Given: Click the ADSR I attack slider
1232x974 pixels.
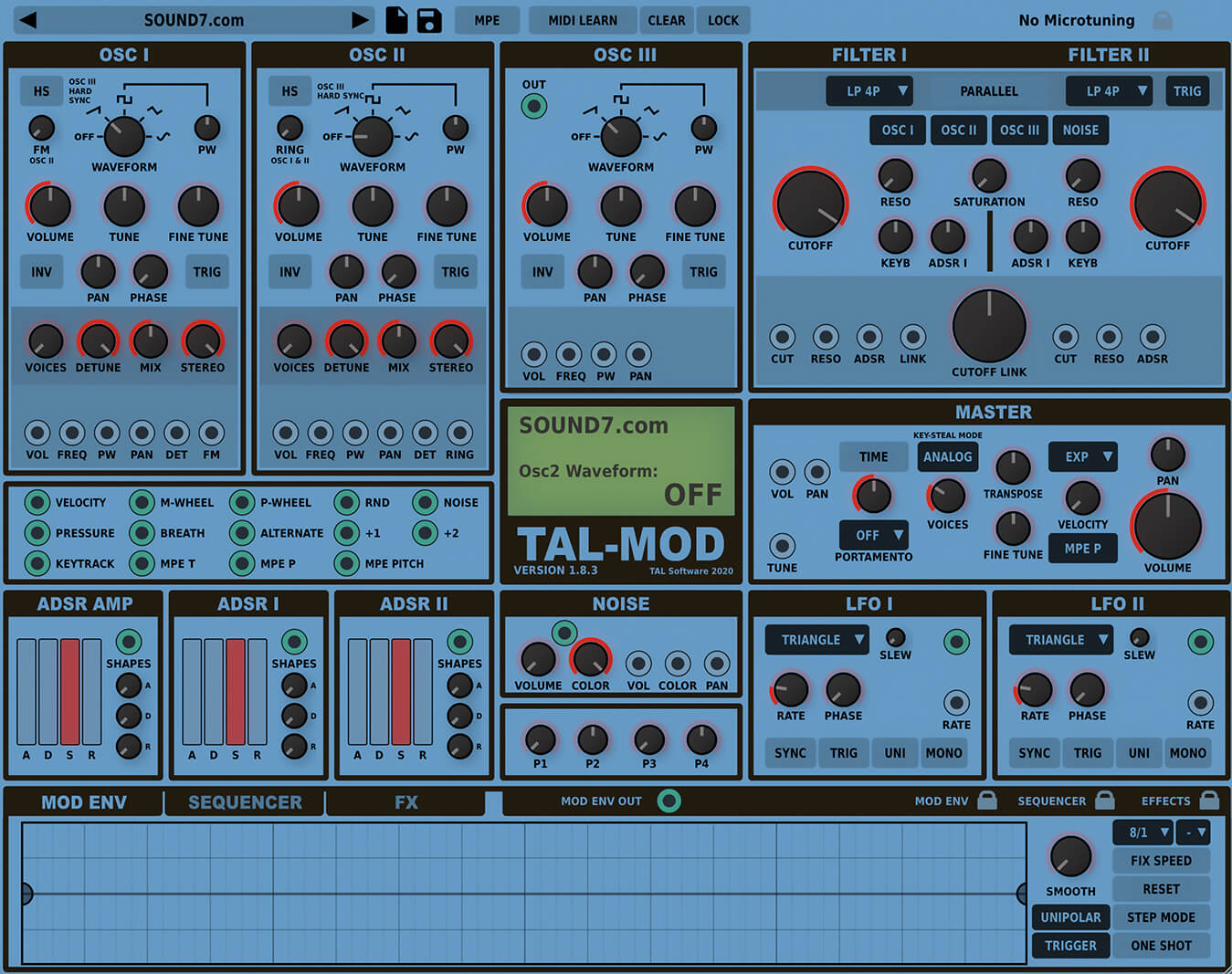Looking at the screenshot, I should point(192,692).
